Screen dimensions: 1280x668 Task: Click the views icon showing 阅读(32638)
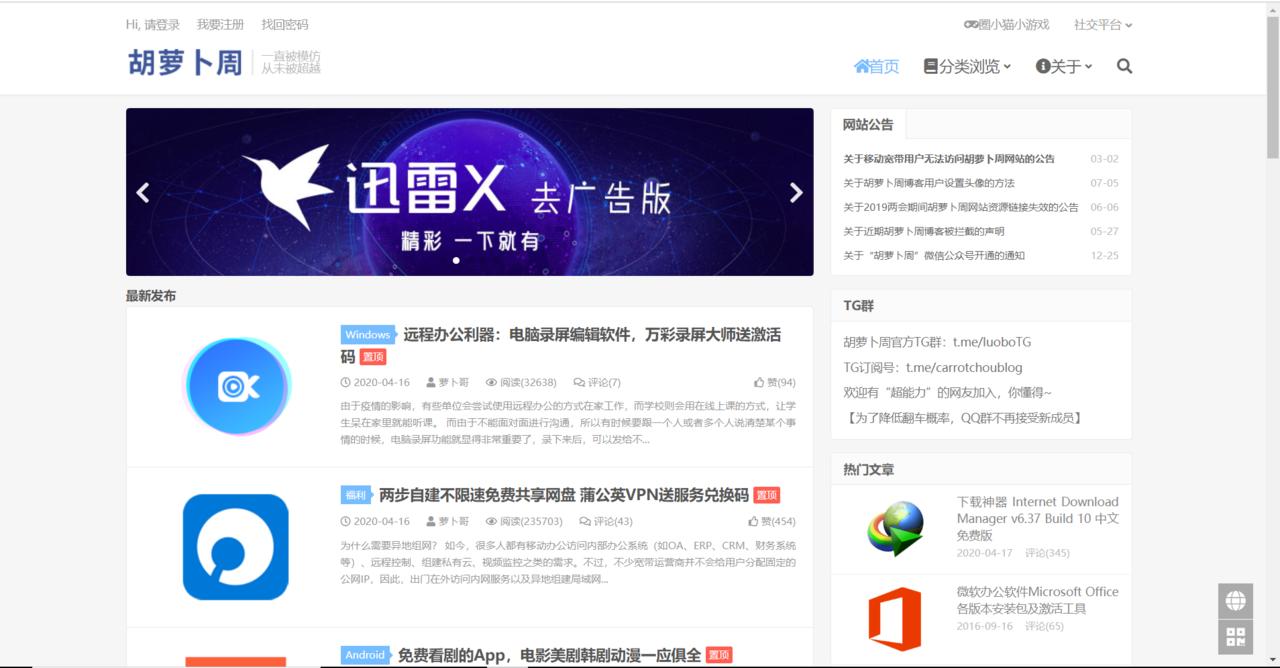[x=491, y=382]
